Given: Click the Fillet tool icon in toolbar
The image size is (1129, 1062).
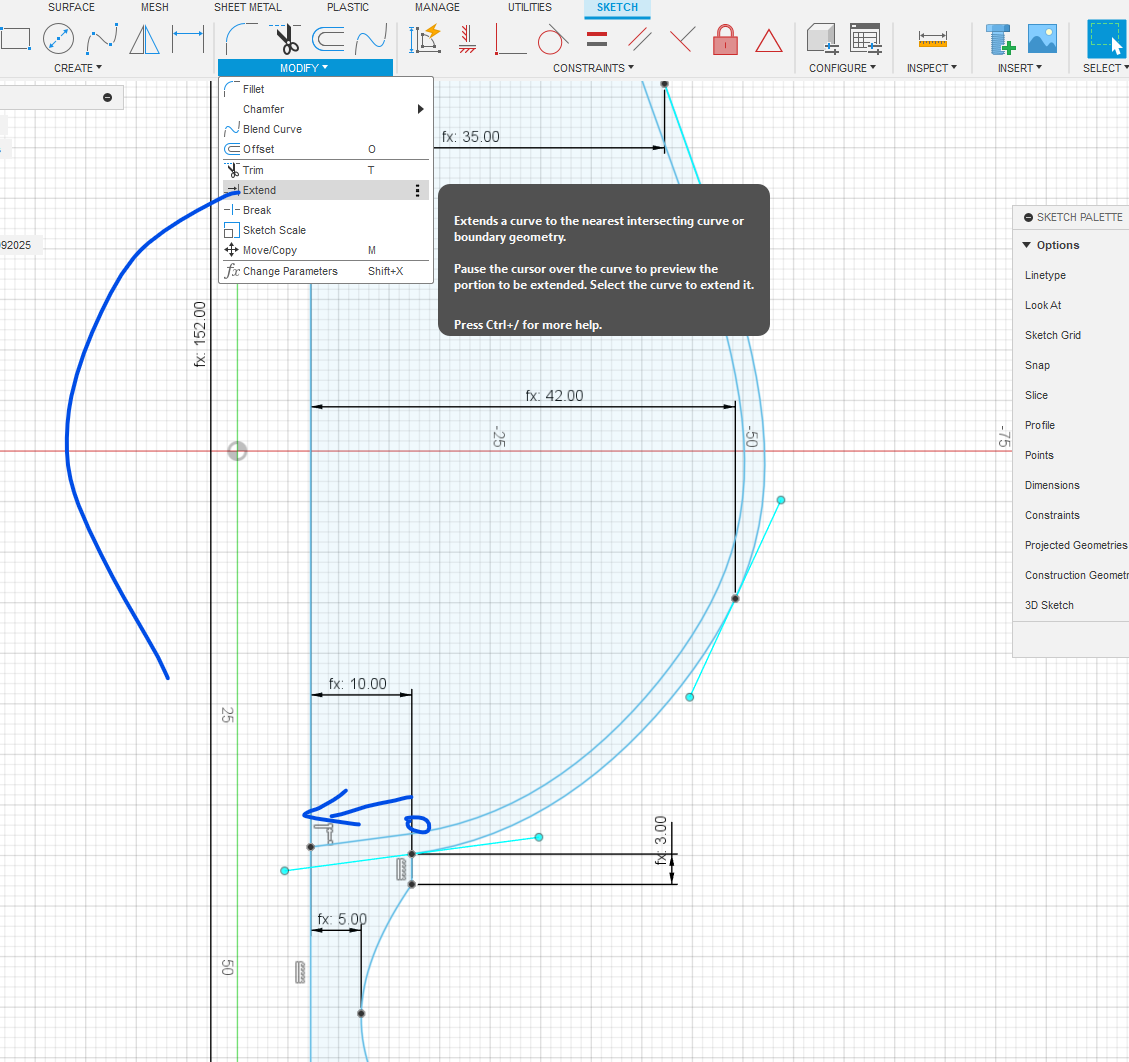Looking at the screenshot, I should coord(241,40).
